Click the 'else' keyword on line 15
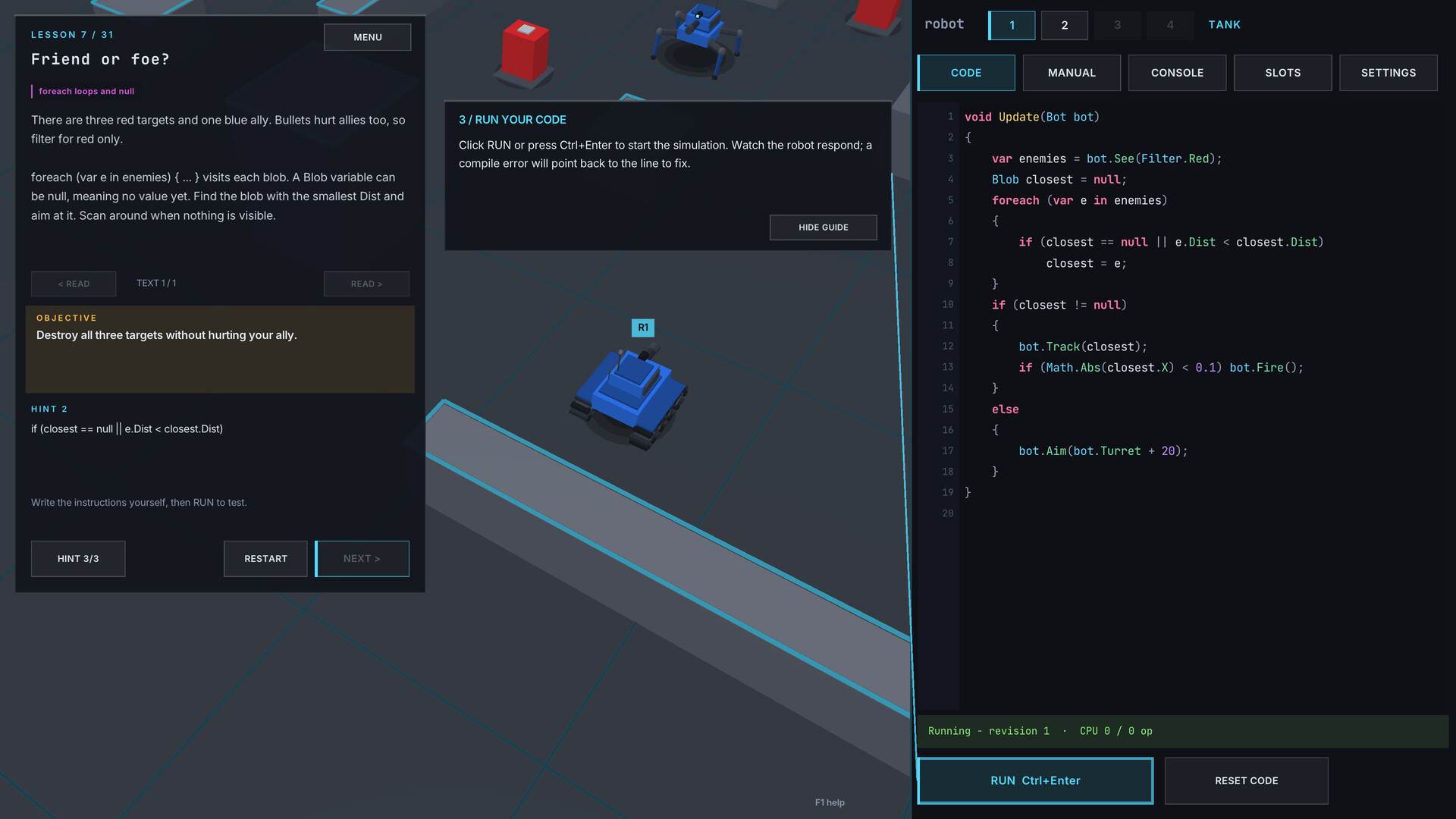This screenshot has width=1456, height=819. pyautogui.click(x=1005, y=409)
